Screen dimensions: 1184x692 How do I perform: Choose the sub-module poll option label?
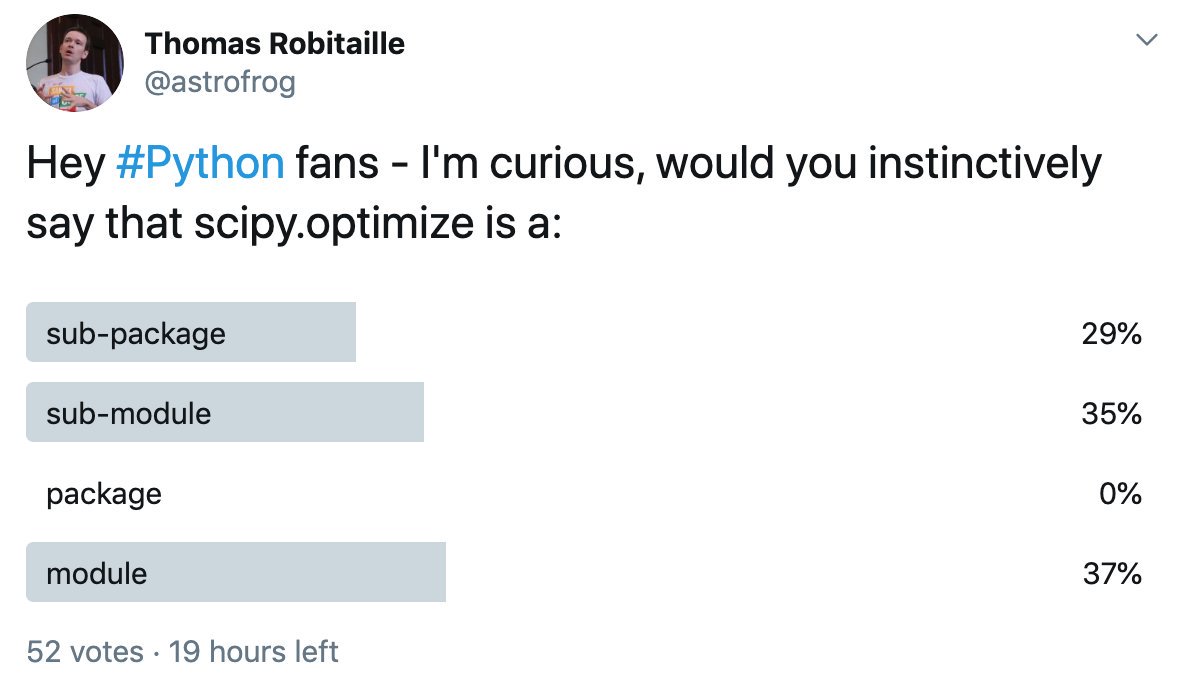click(128, 413)
